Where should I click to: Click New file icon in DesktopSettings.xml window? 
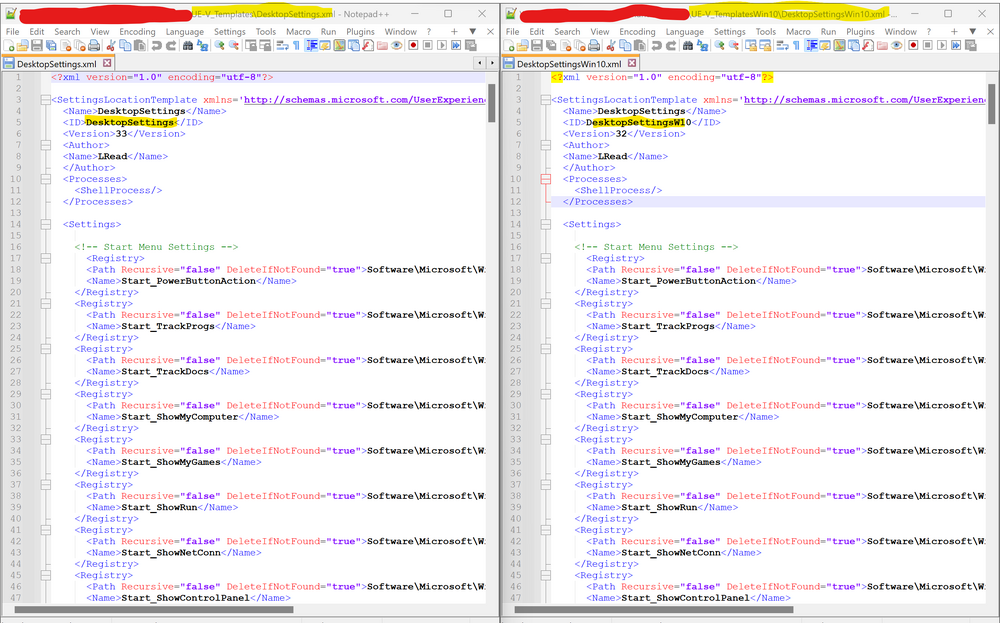pos(8,45)
